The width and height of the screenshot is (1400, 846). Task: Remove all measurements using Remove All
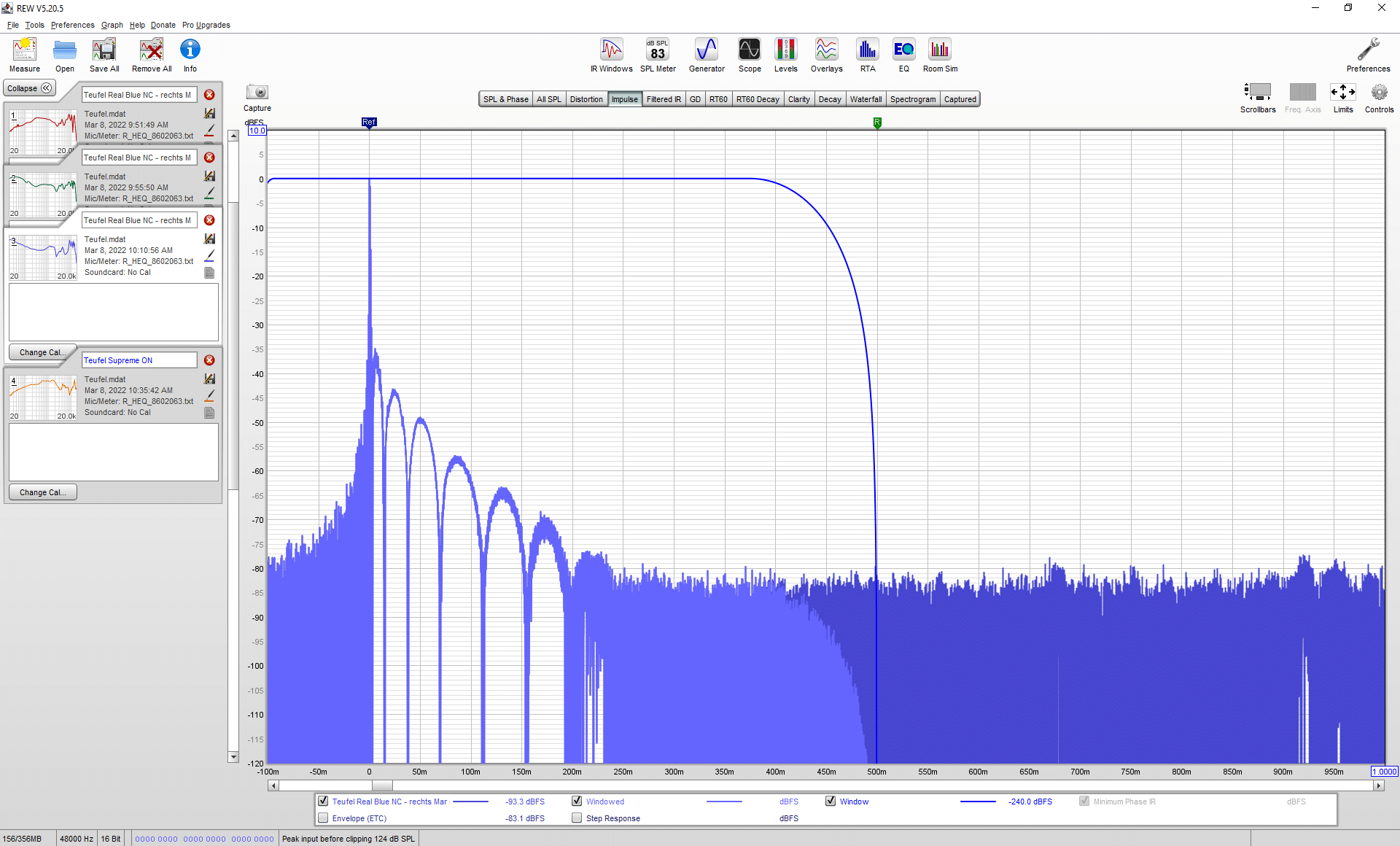click(152, 55)
